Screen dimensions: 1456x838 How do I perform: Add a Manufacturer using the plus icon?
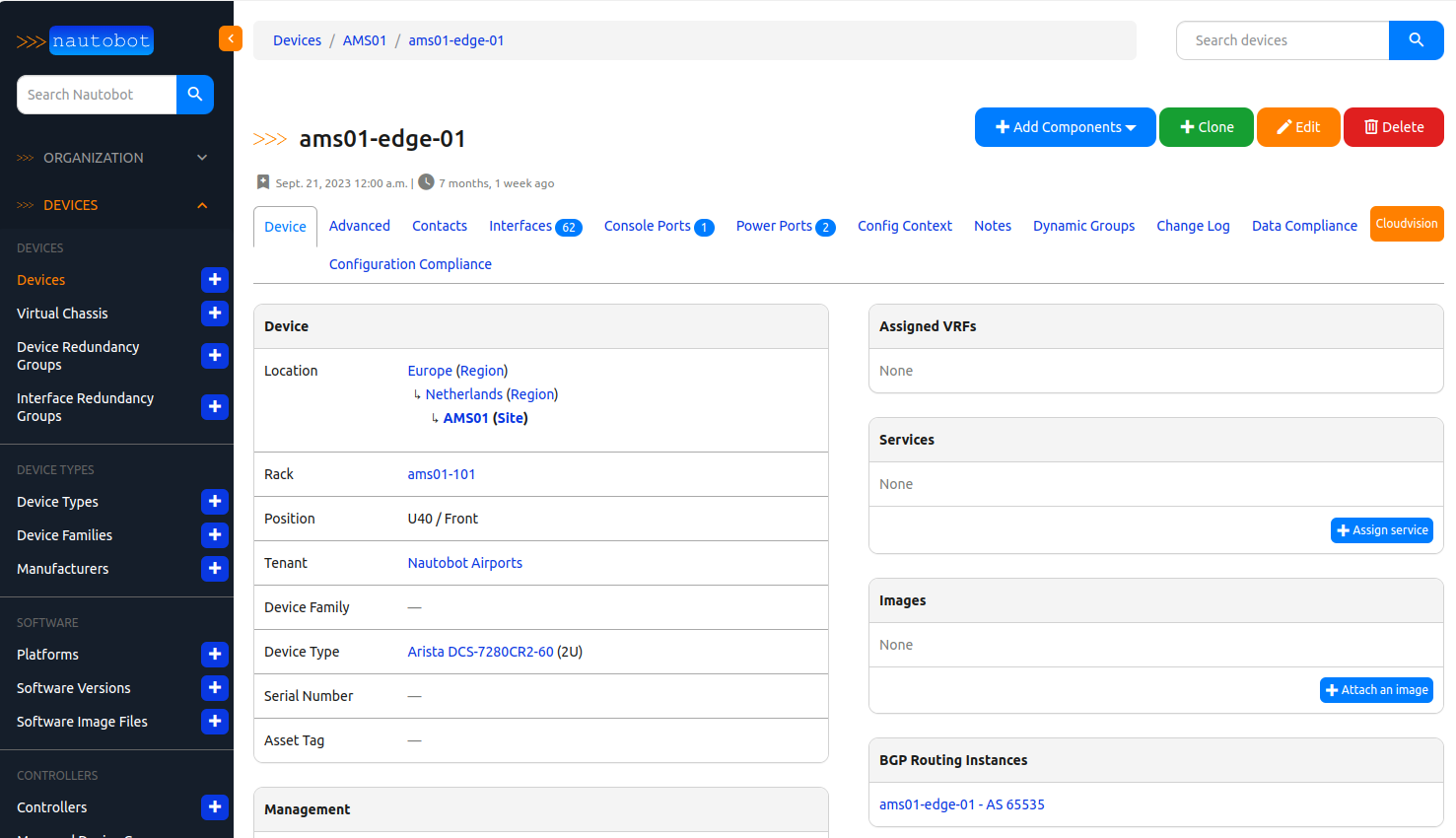coord(214,569)
